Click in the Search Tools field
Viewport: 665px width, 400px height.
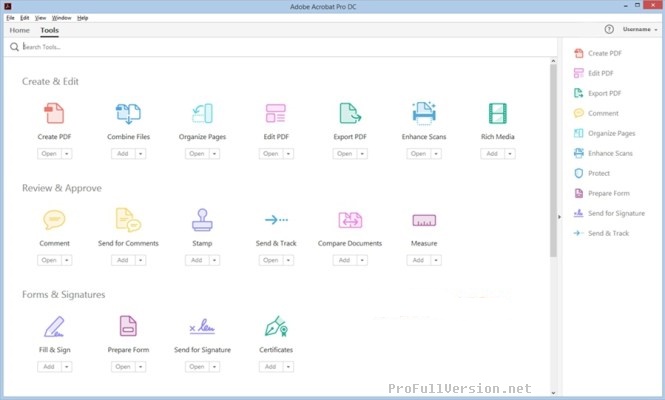pos(280,47)
